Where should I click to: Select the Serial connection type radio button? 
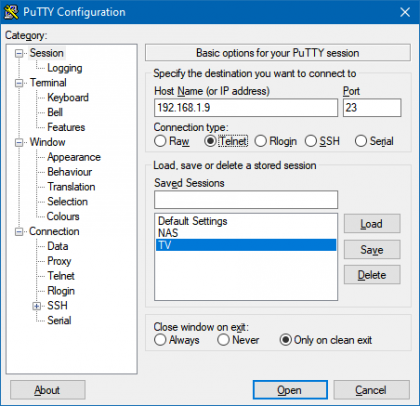click(361, 141)
